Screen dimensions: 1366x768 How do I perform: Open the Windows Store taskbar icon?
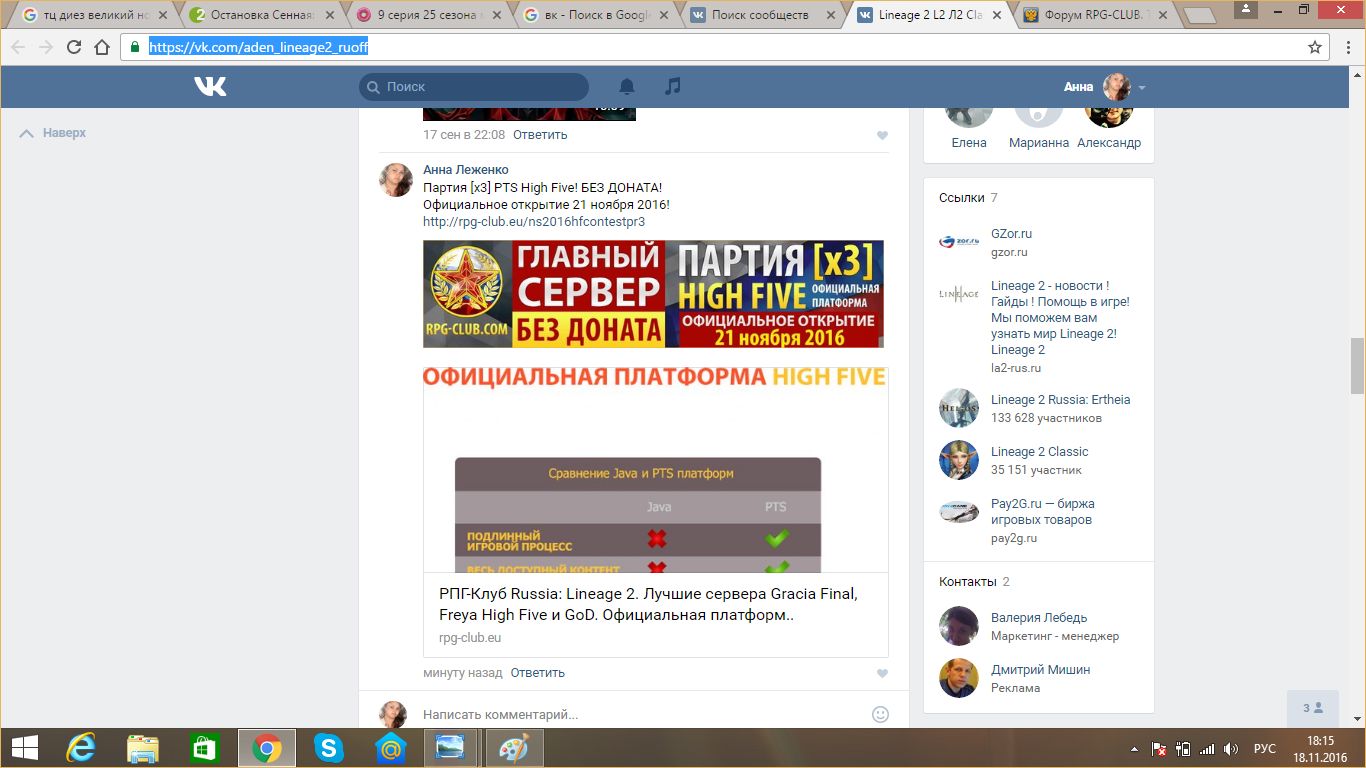click(205, 748)
